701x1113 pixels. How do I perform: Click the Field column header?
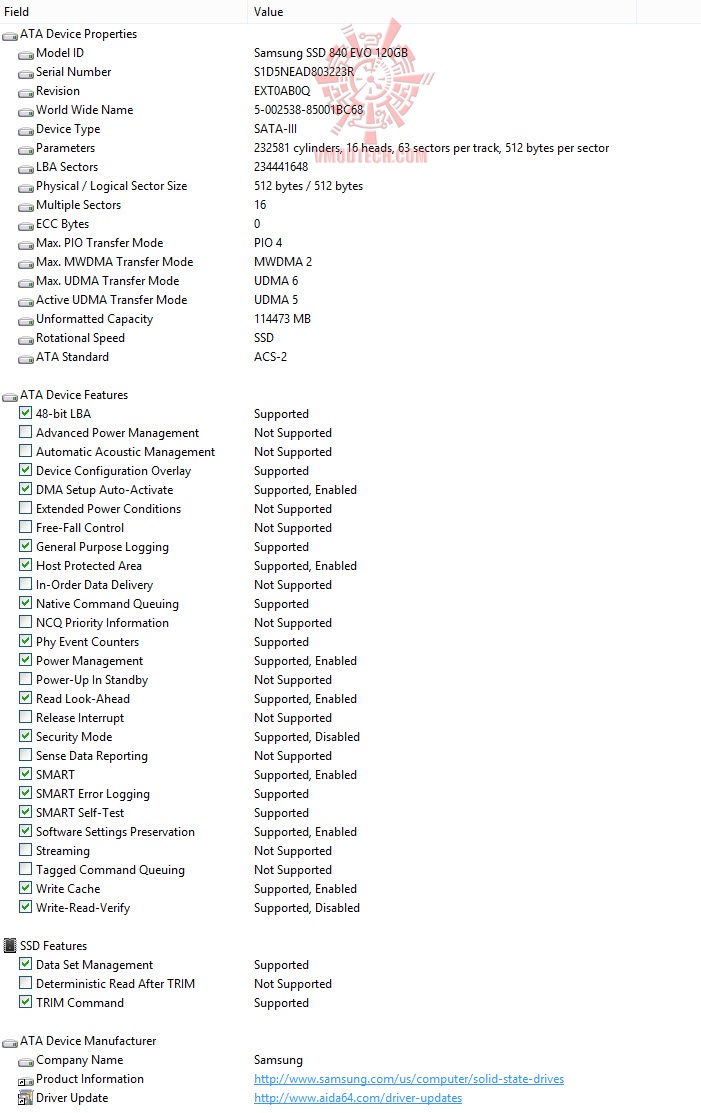123,12
